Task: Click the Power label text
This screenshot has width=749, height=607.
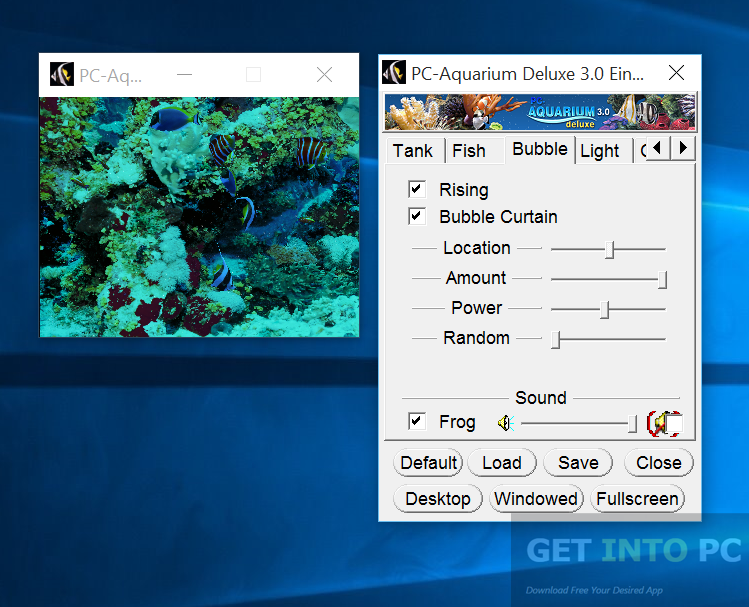Action: point(477,308)
